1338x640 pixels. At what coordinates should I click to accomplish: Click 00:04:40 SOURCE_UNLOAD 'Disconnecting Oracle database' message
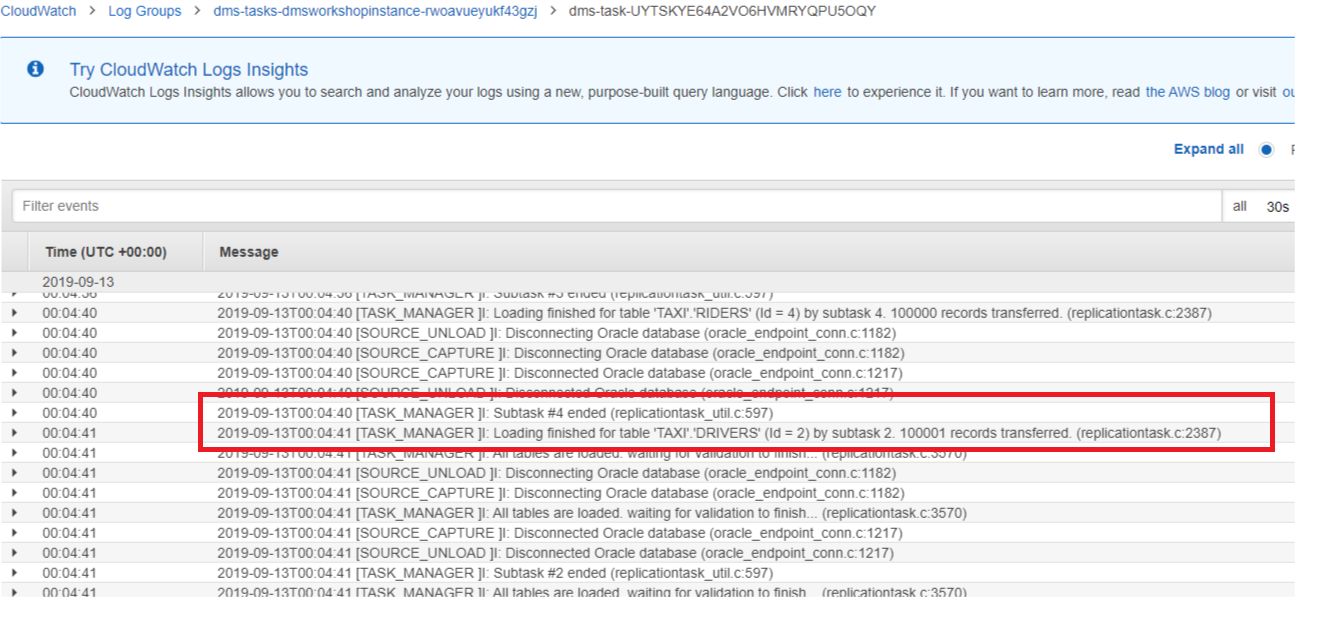(x=556, y=333)
